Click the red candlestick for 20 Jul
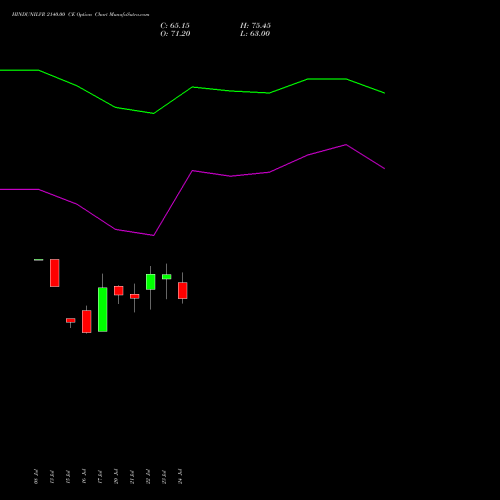500x500 pixels. 119,290
